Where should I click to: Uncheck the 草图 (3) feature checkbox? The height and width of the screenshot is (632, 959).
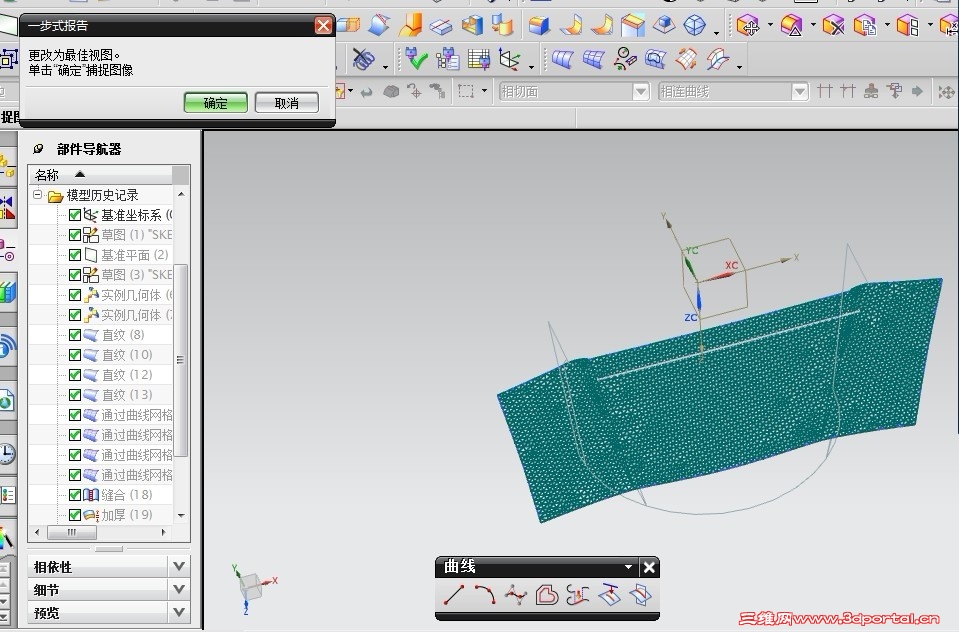[x=75, y=275]
